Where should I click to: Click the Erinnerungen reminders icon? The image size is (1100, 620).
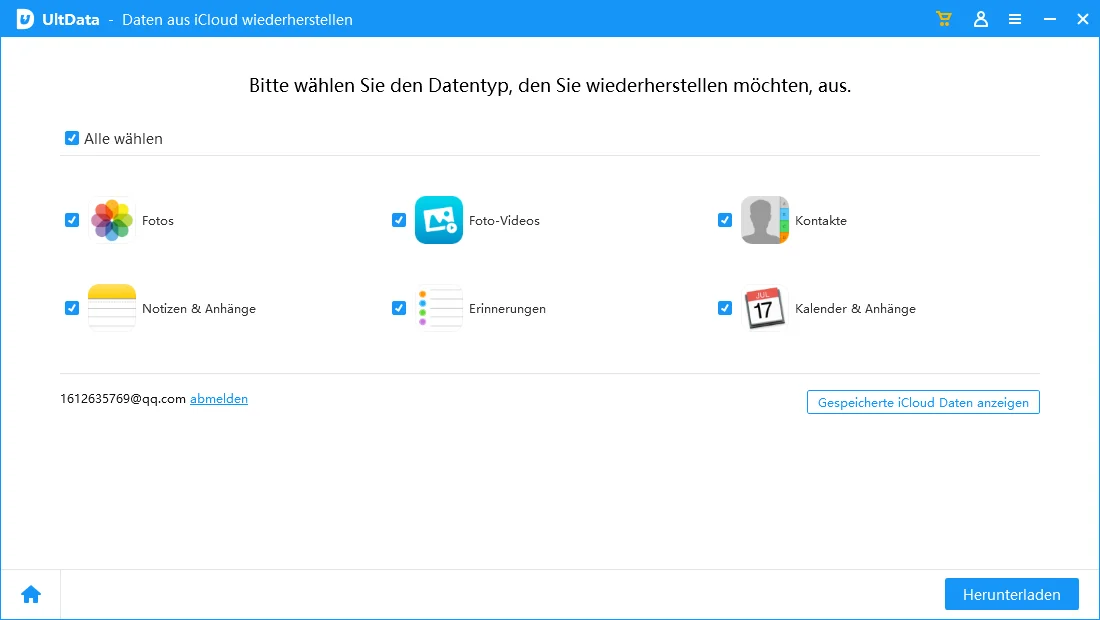(x=439, y=308)
